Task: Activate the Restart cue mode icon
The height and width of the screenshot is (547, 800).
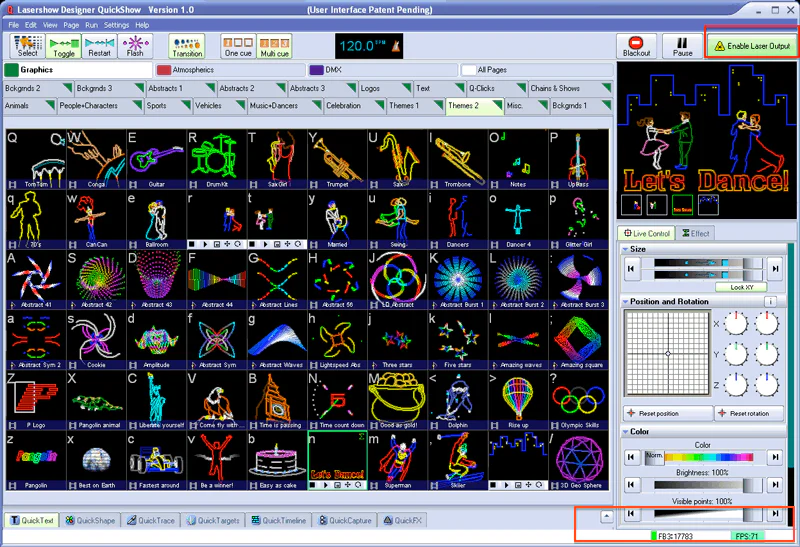Action: pos(99,46)
